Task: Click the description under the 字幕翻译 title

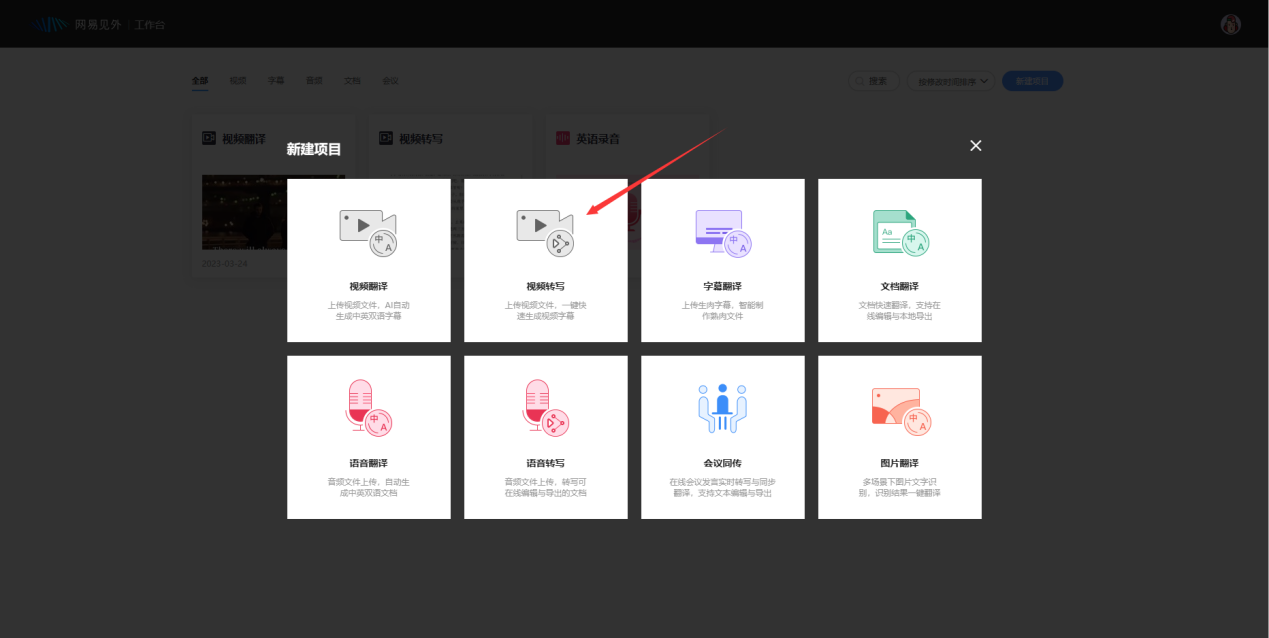Action: click(x=723, y=310)
